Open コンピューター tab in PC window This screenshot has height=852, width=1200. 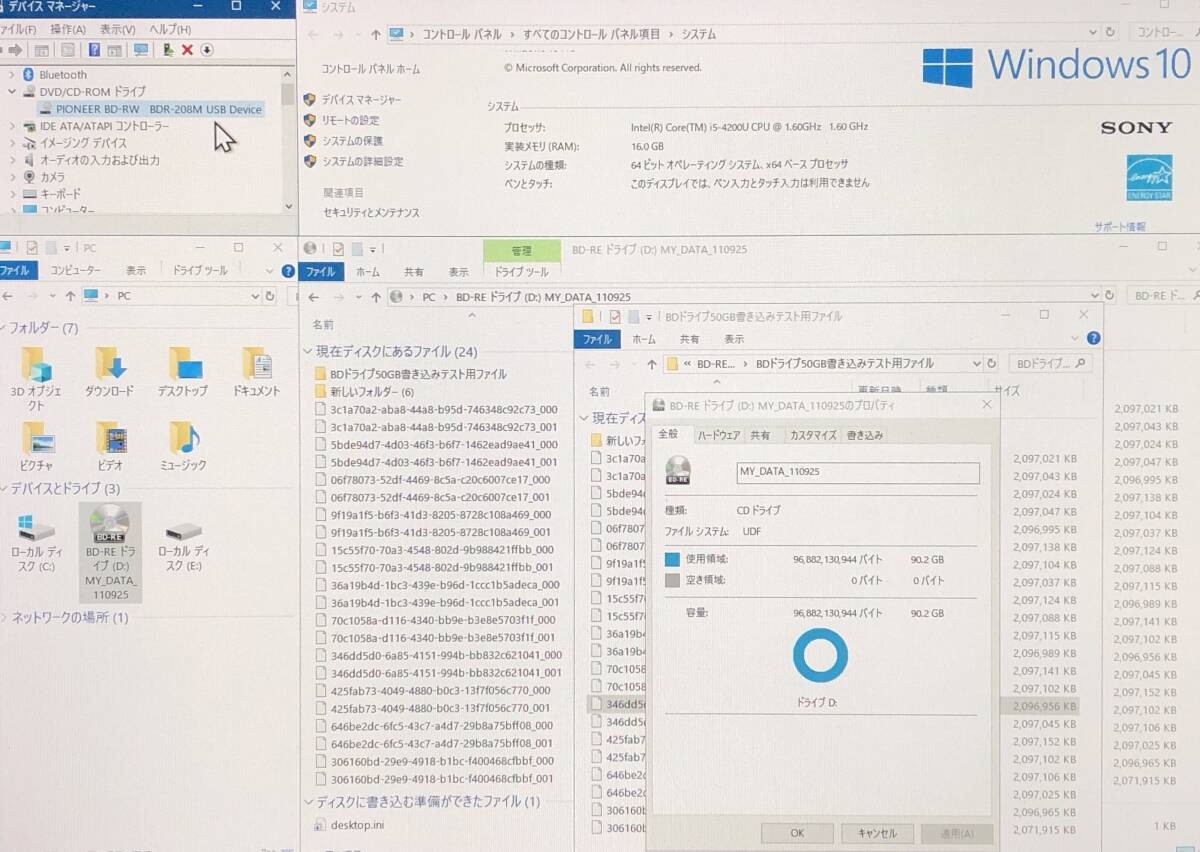(75, 271)
